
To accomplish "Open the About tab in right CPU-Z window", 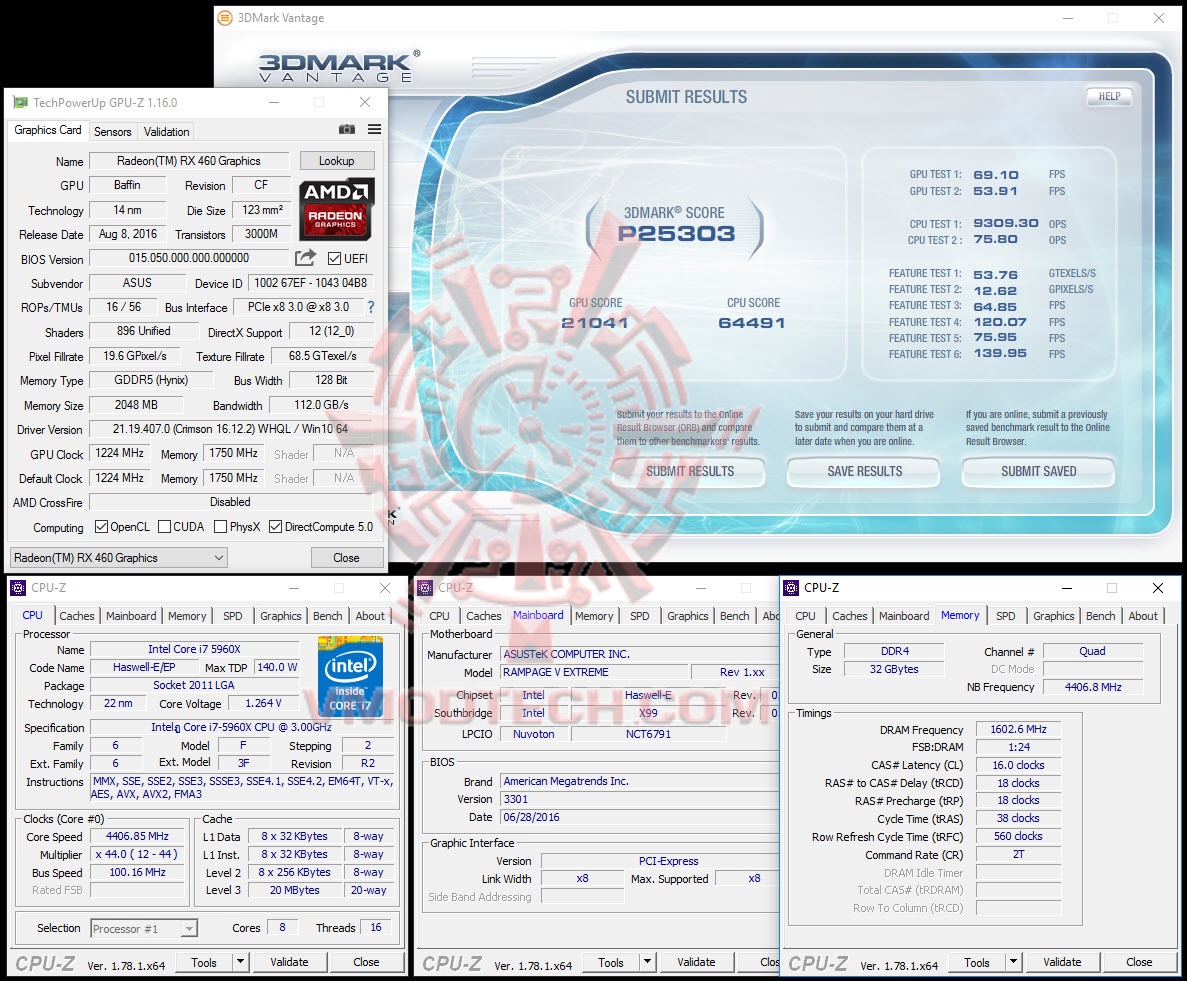I will tap(1143, 616).
